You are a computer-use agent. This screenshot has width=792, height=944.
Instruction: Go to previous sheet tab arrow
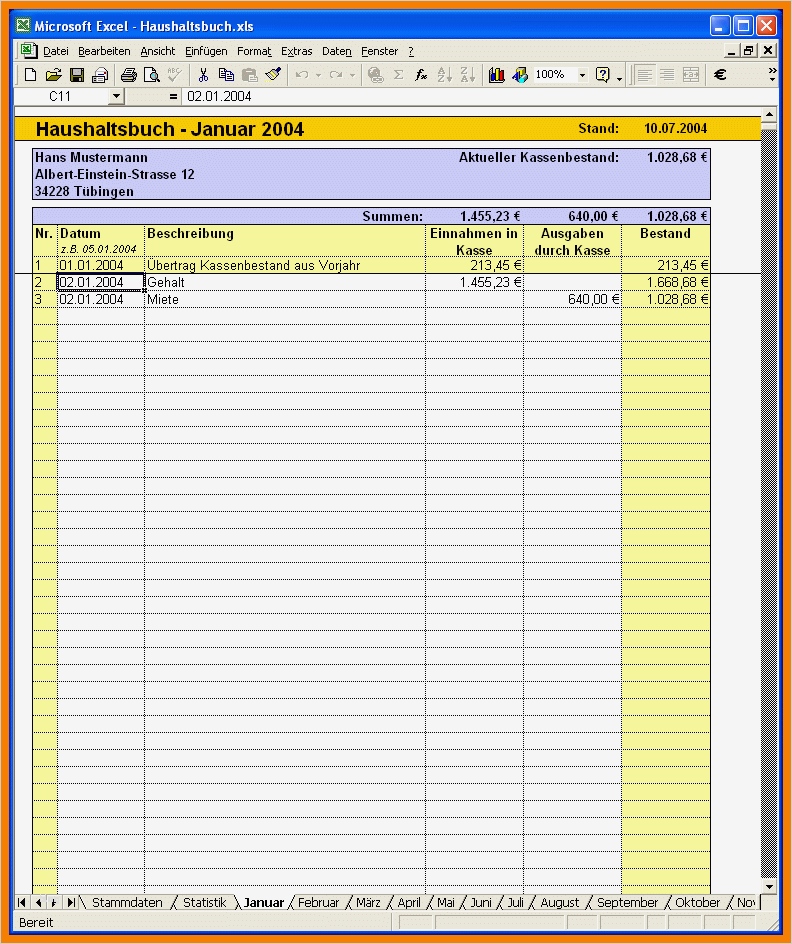pos(39,902)
